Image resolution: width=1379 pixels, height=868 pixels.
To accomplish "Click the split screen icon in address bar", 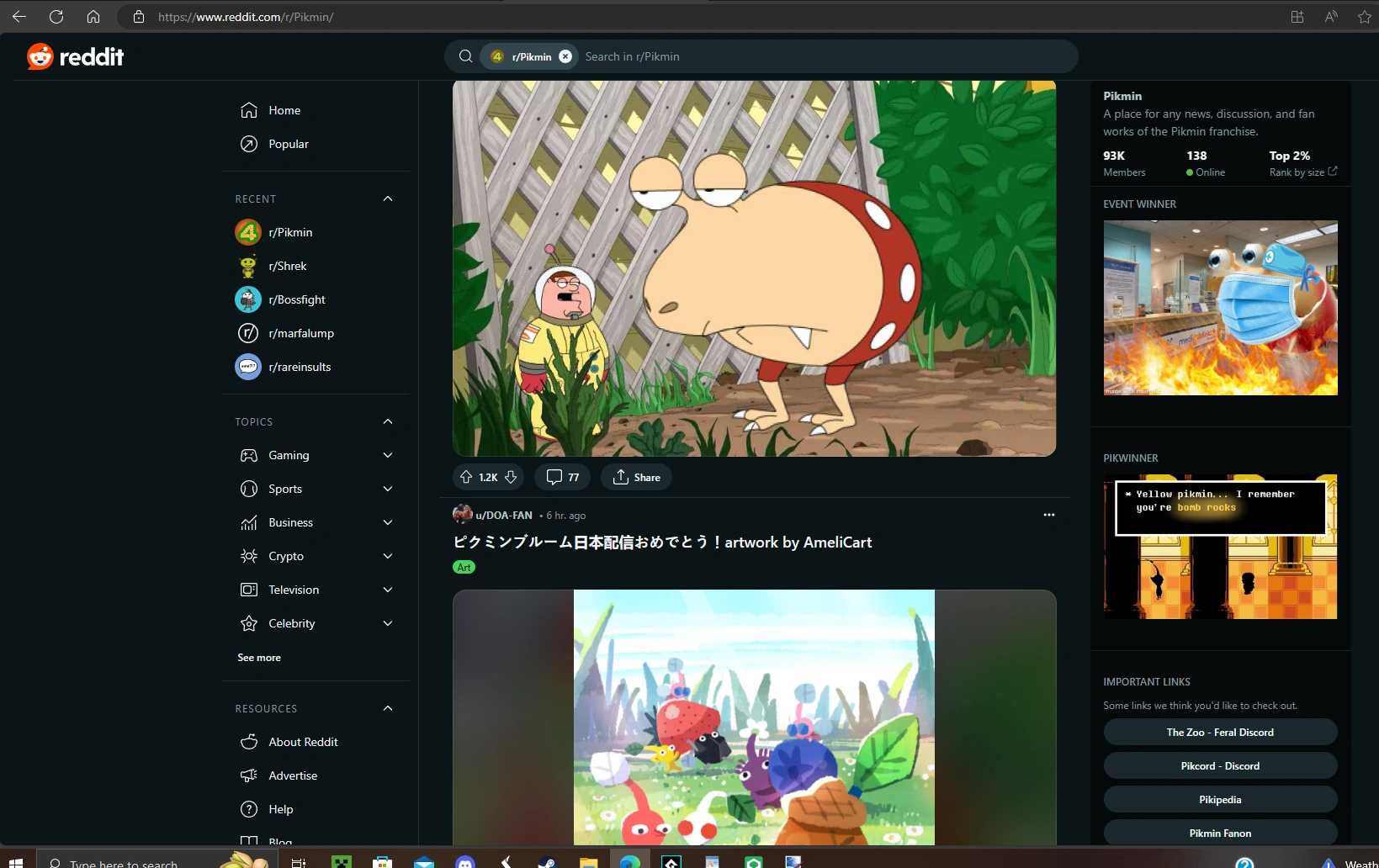I will pyautogui.click(x=1297, y=17).
